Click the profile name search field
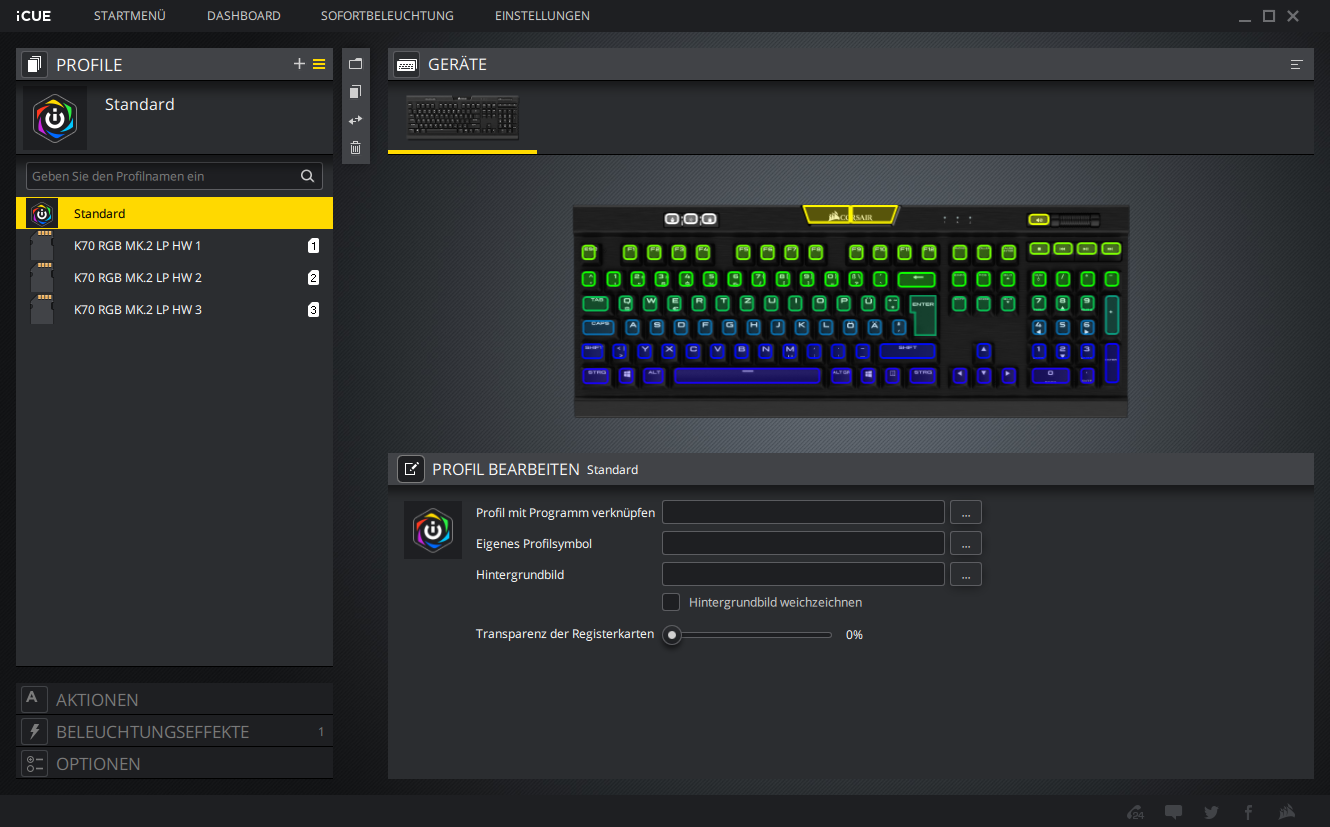This screenshot has width=1330, height=827. coord(174,176)
